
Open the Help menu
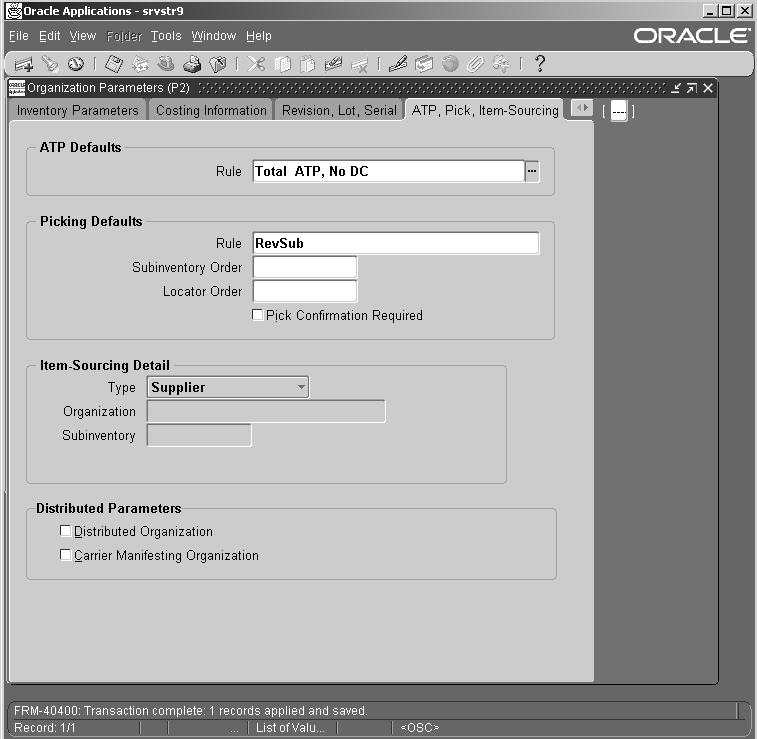pos(259,36)
